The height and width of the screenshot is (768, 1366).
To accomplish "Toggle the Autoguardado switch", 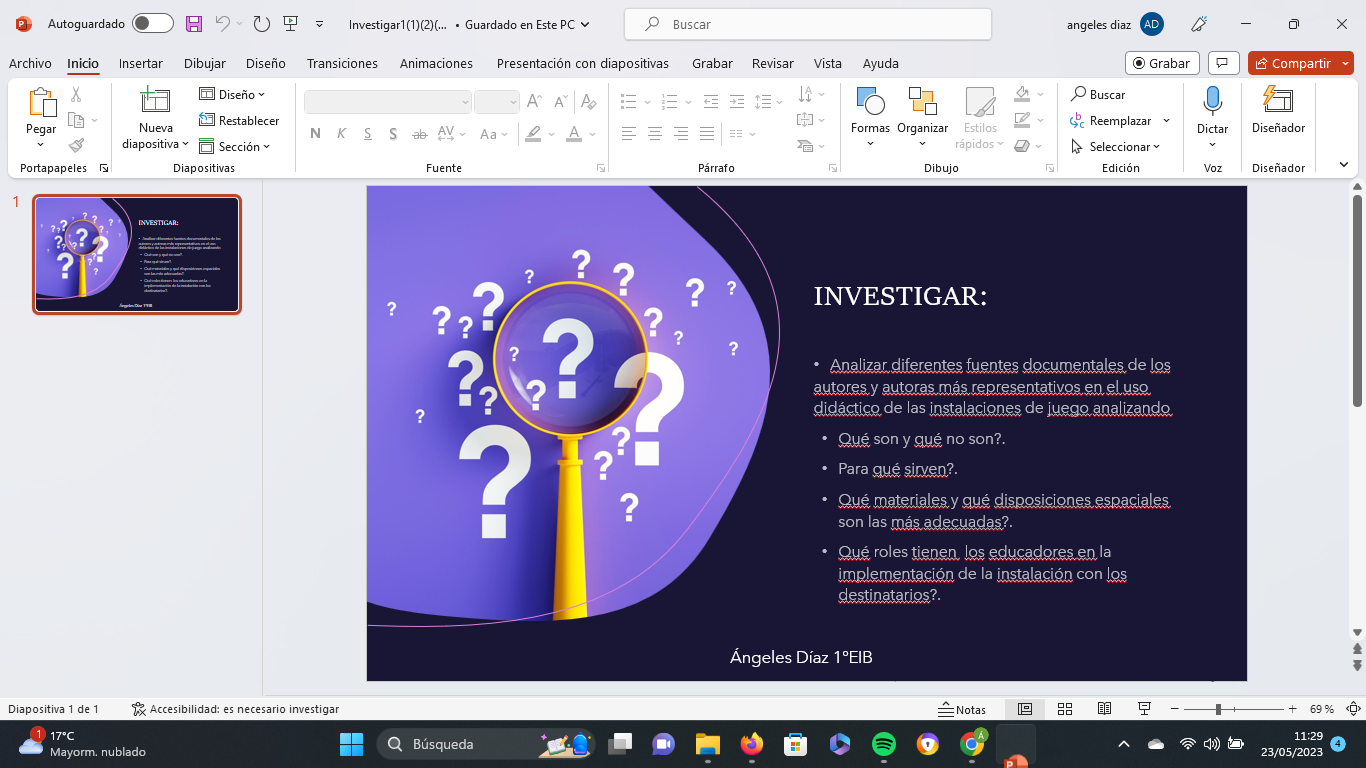I will 152,24.
